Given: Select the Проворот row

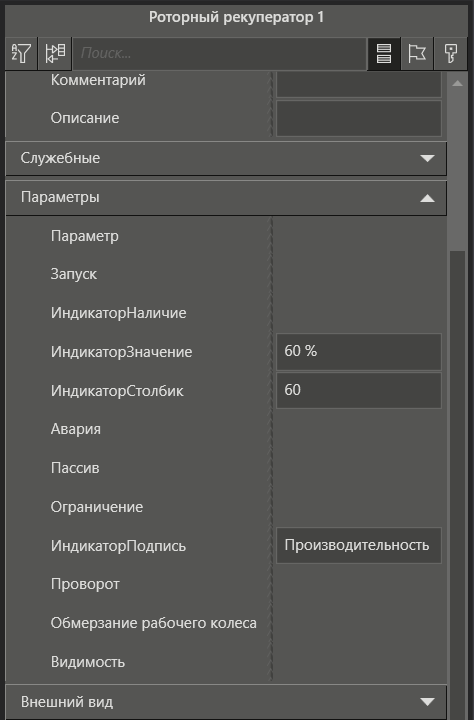Looking at the screenshot, I should tap(226, 584).
